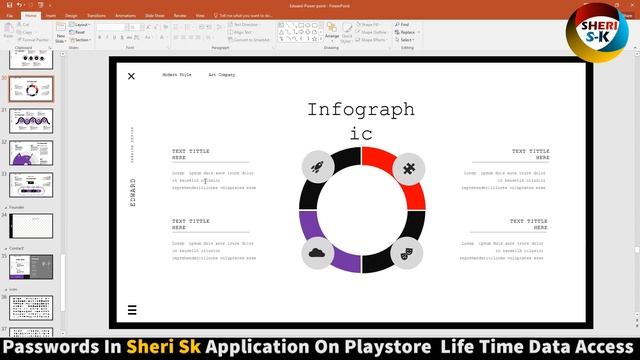
Task: Click the Cut command
Action: coord(24,24)
